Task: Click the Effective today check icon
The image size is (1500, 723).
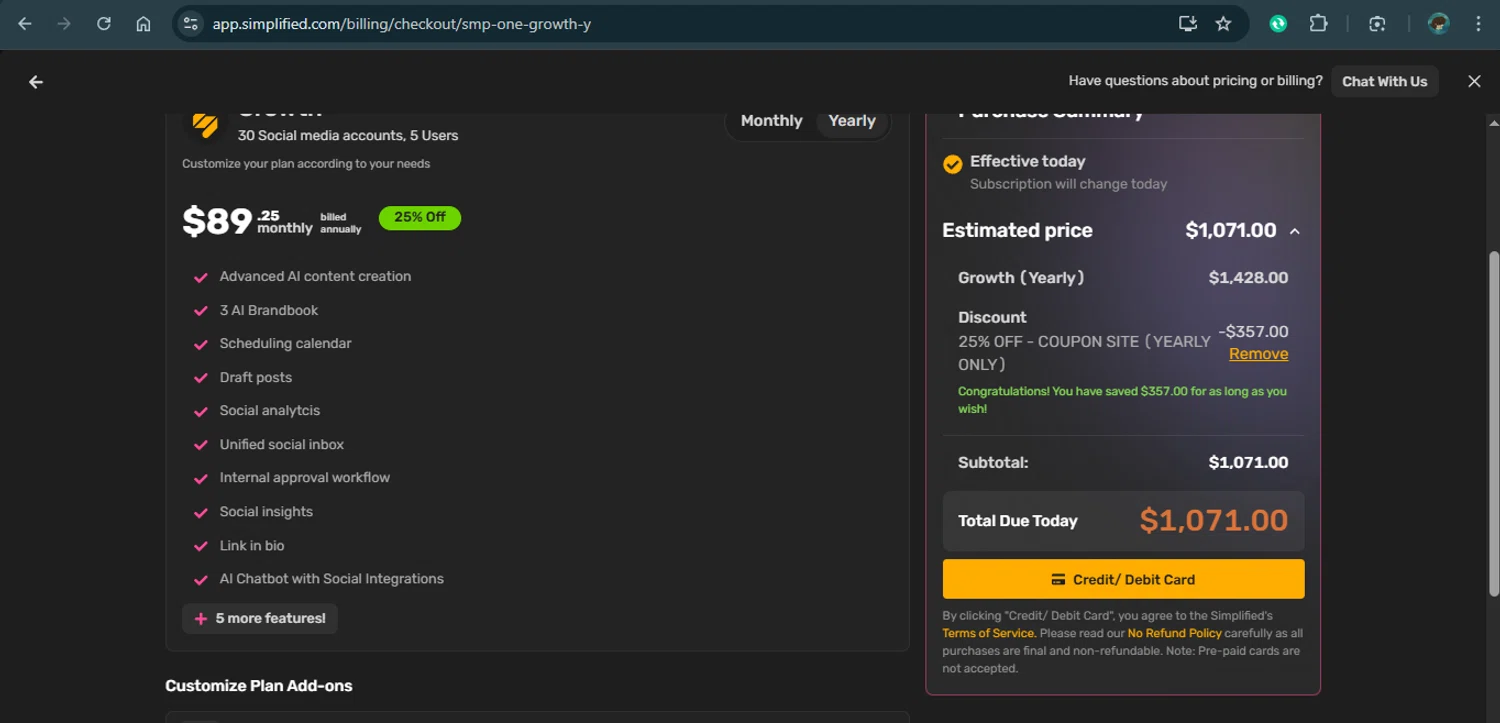Action: pos(953,164)
